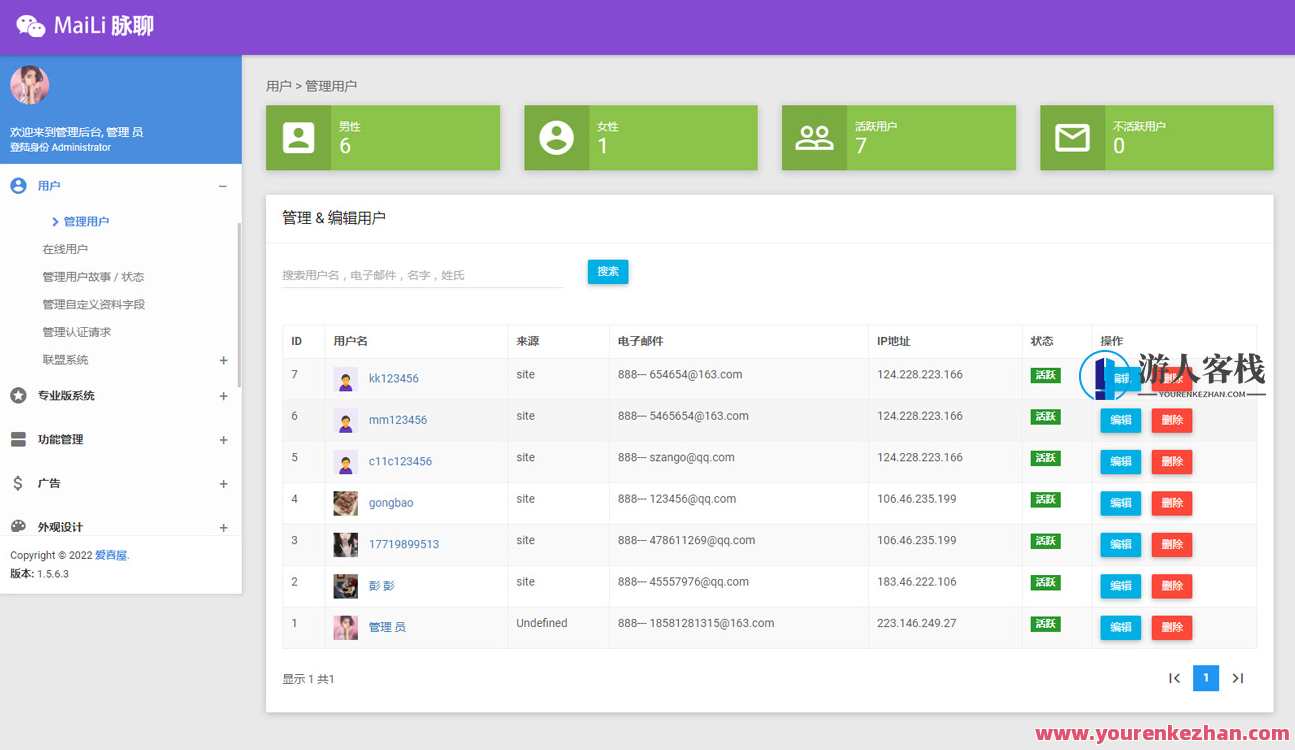Screen dimensions: 1295x750
Task: Focus the user search input field
Action: (x=422, y=275)
